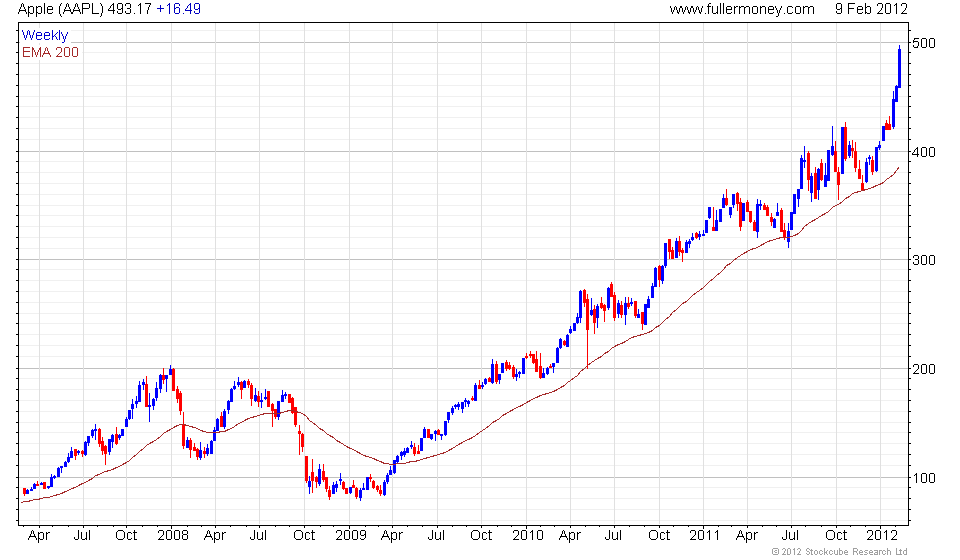The height and width of the screenshot is (560, 960).
Task: Click the 'EMA 200' legend label
Action: point(50,53)
